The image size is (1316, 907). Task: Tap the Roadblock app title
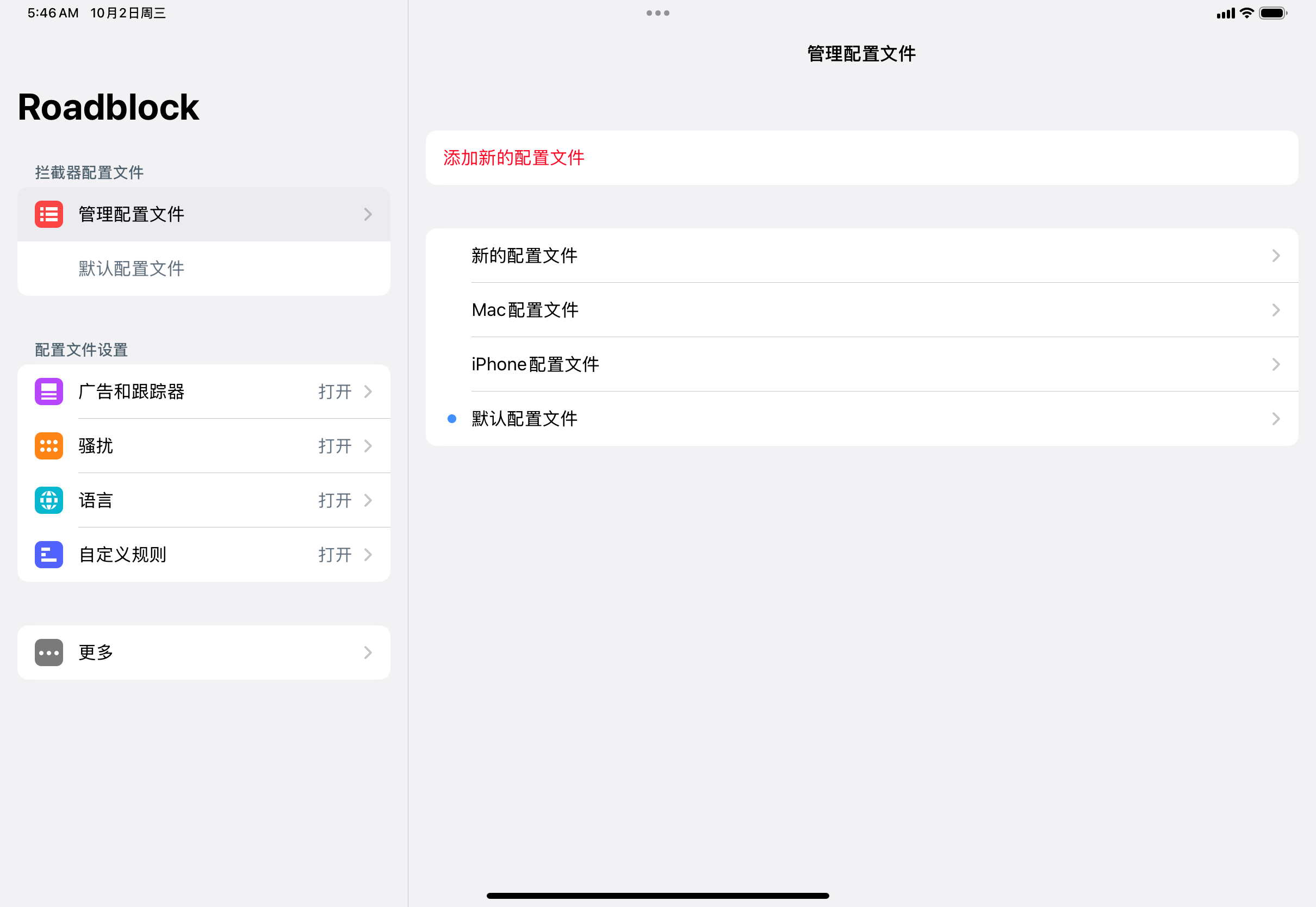coord(109,107)
